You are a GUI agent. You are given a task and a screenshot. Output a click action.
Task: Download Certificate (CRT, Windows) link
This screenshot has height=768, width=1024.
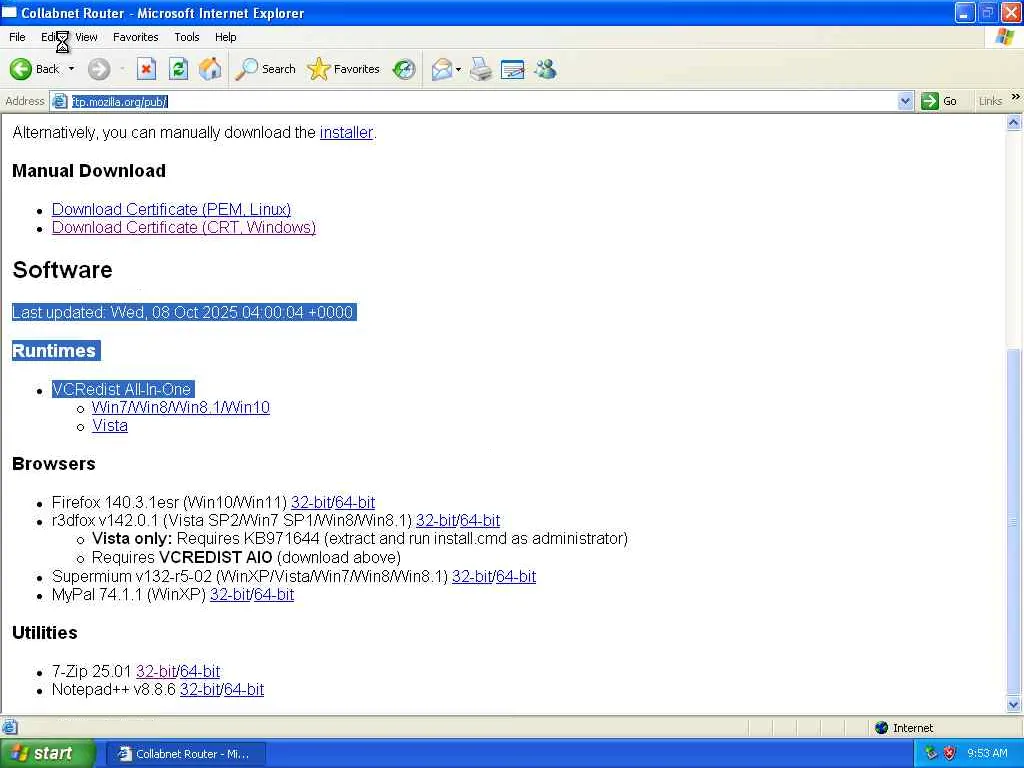[184, 227]
